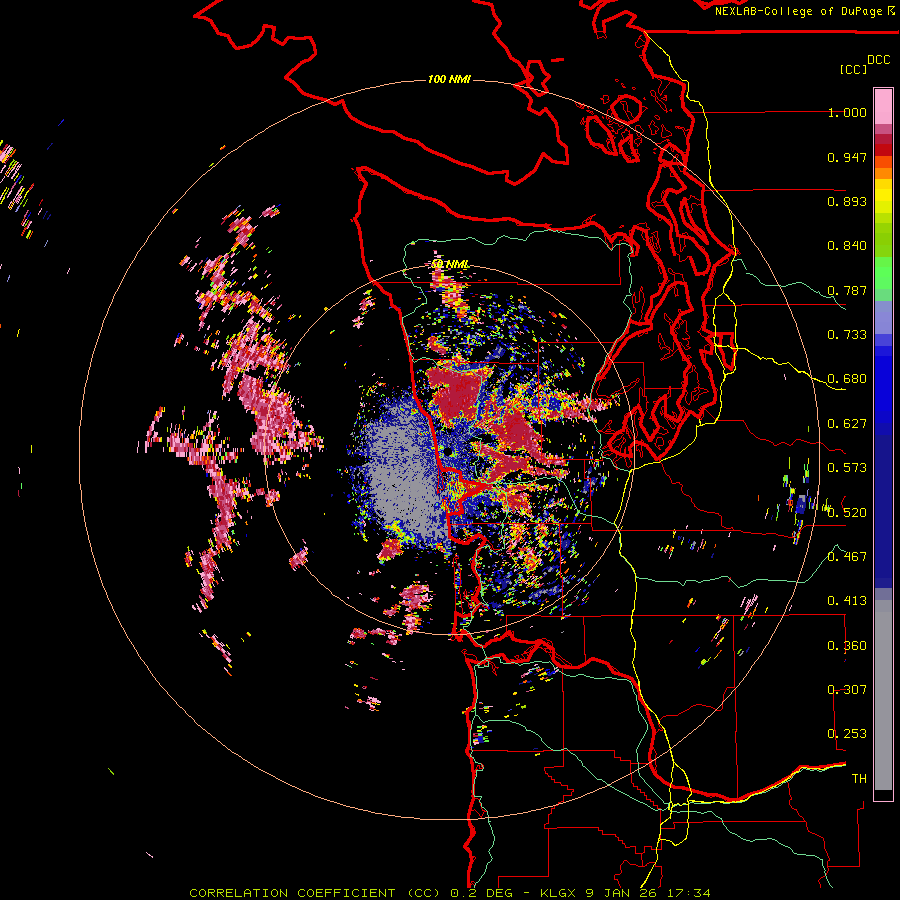Click the 1.000 value on the scale
This screenshot has height=900, width=900.
[847, 112]
